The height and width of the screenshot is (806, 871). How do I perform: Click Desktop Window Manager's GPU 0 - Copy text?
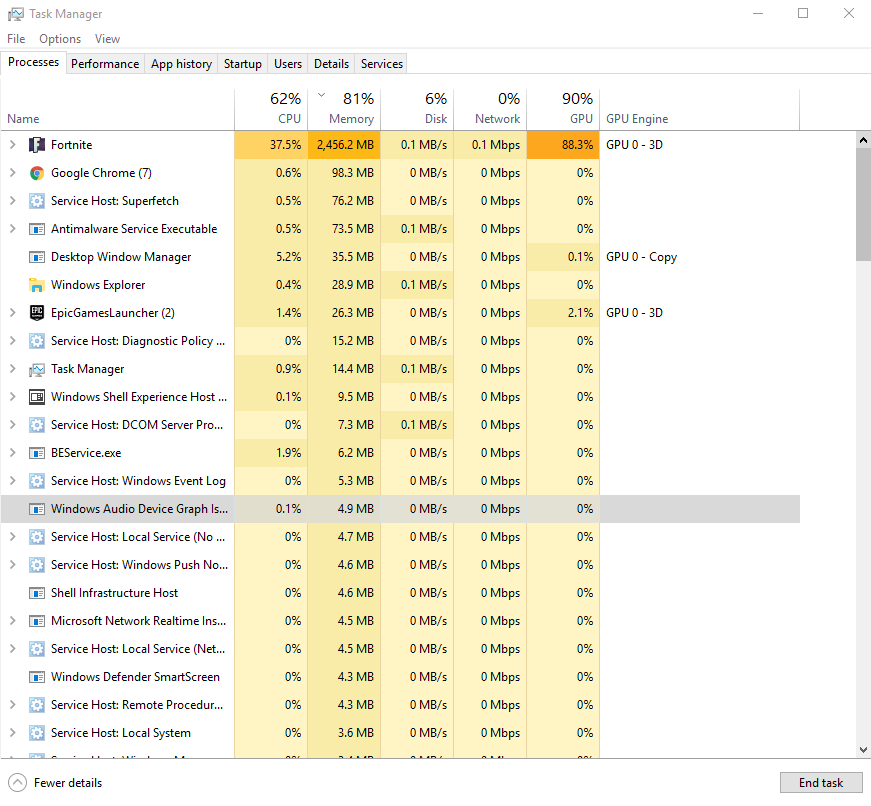tap(642, 257)
